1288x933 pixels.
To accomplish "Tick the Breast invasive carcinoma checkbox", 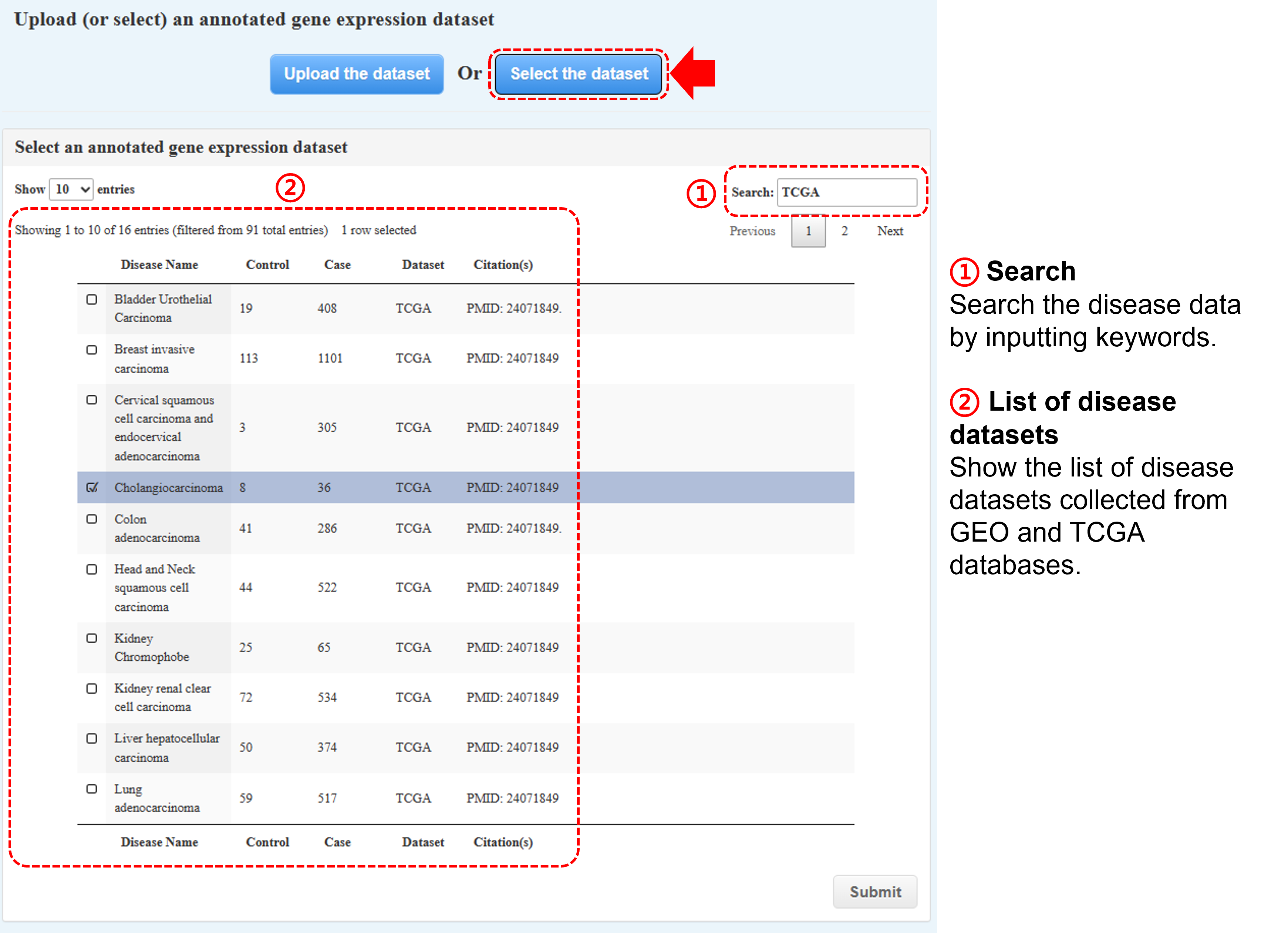I will click(x=91, y=350).
